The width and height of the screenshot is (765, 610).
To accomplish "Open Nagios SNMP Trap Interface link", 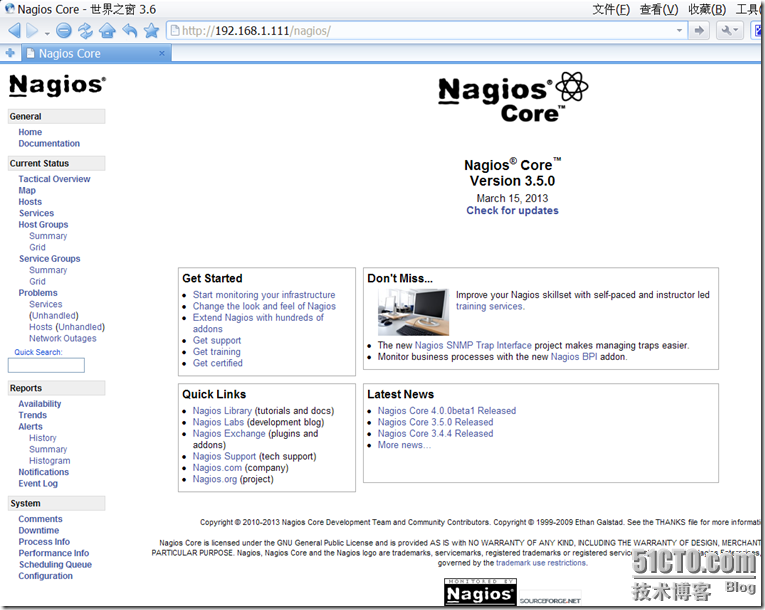I will click(473, 346).
